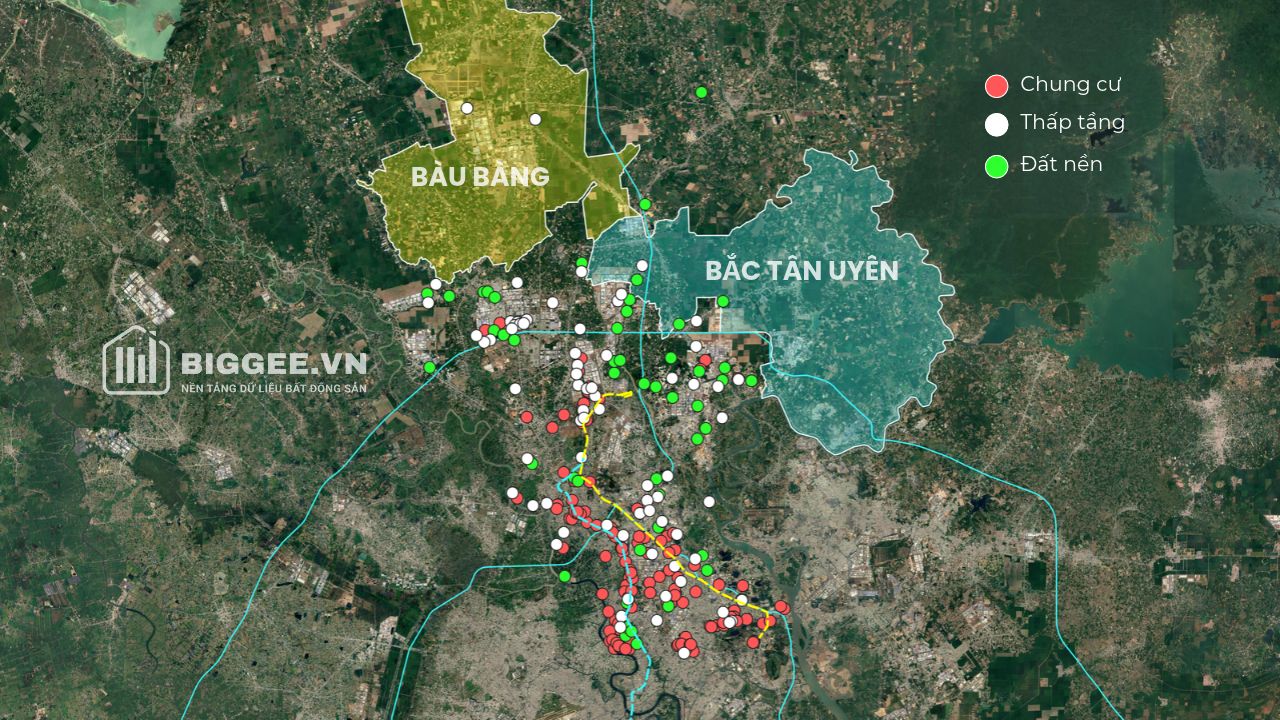Image resolution: width=1280 pixels, height=720 pixels.
Task: Click the red Chung cư legend dot
Action: (x=996, y=86)
